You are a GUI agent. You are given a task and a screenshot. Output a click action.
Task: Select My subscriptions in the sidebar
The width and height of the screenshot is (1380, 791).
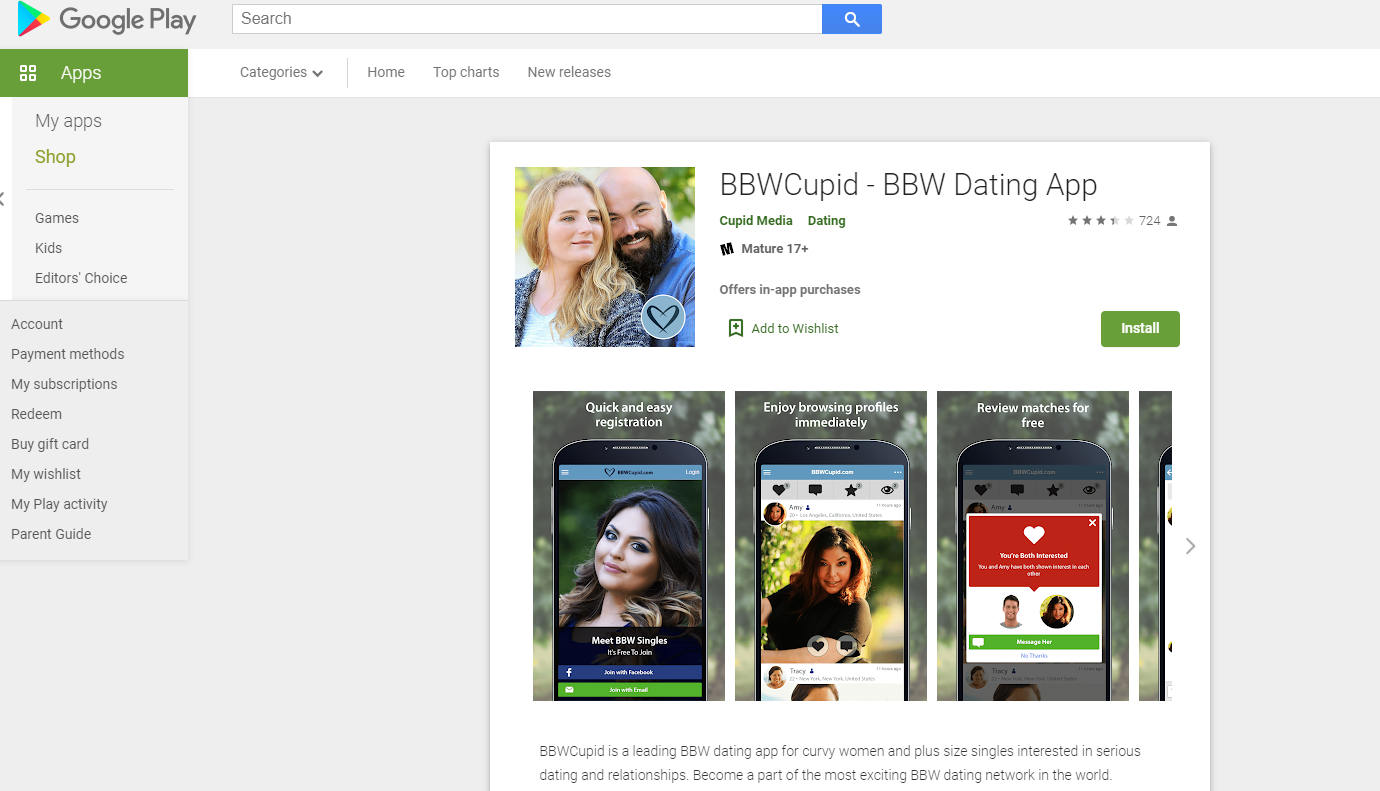point(64,384)
